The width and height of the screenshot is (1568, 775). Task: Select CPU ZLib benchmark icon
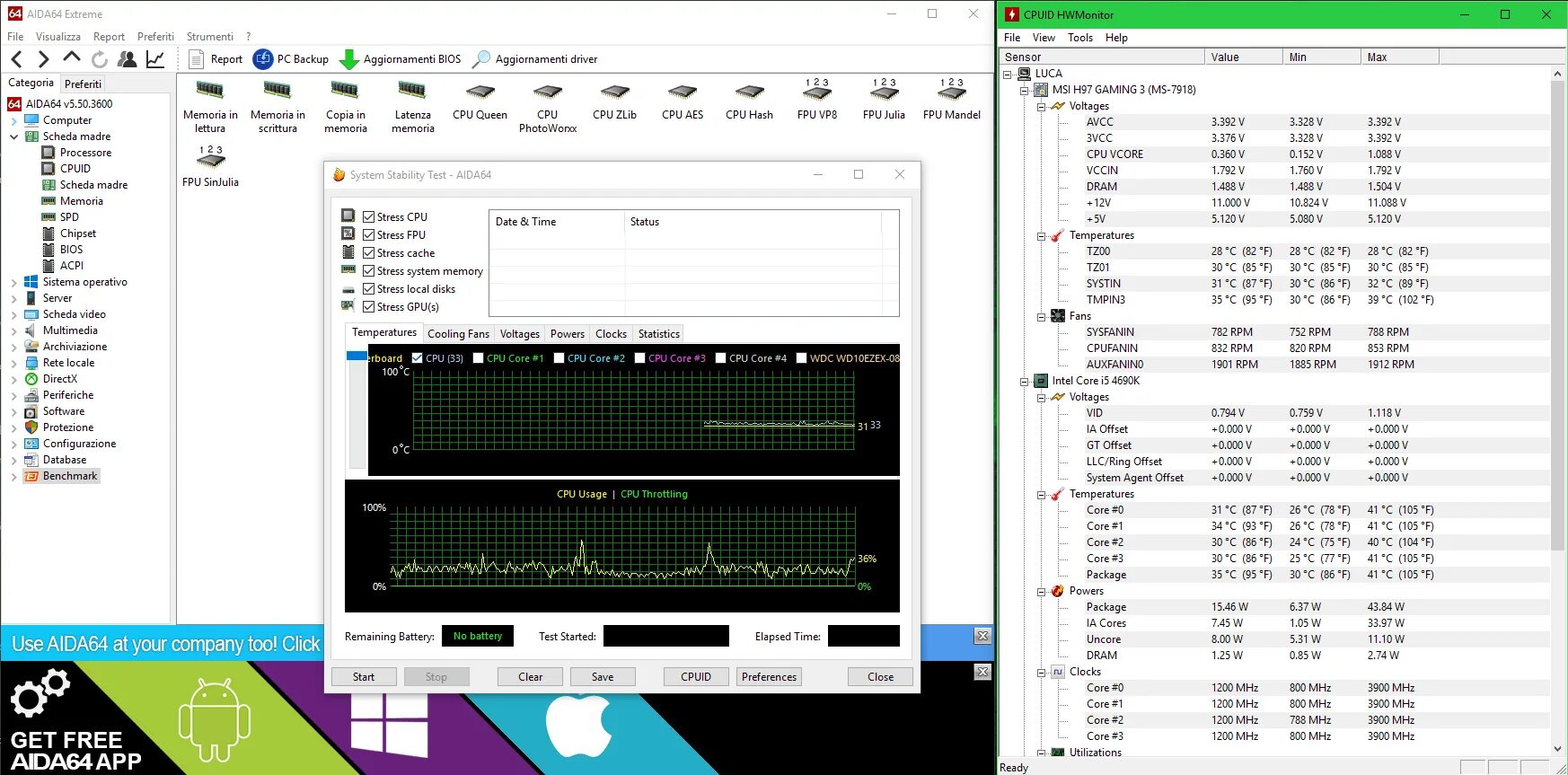pyautogui.click(x=615, y=101)
